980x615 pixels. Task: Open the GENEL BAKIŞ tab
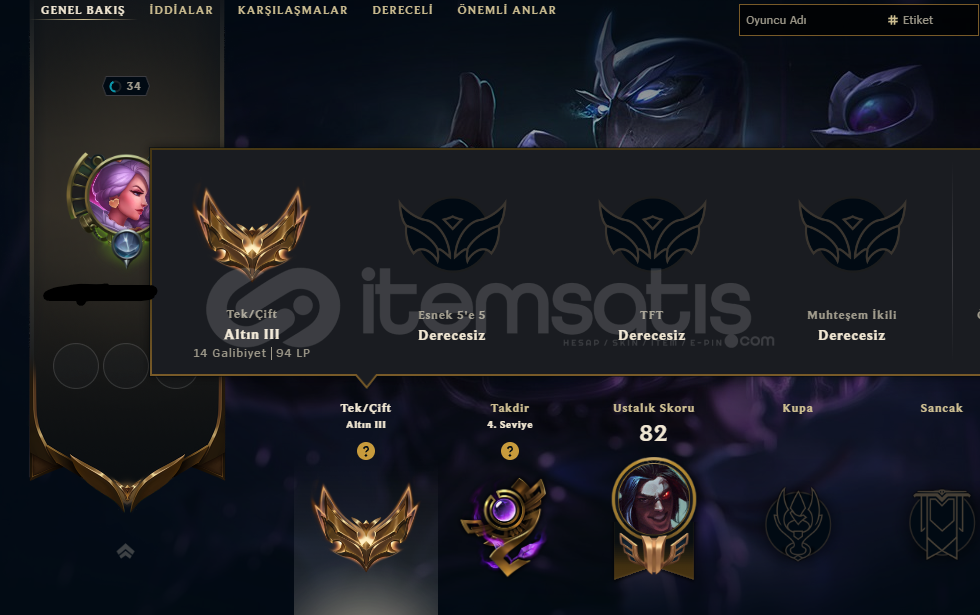pyautogui.click(x=82, y=10)
